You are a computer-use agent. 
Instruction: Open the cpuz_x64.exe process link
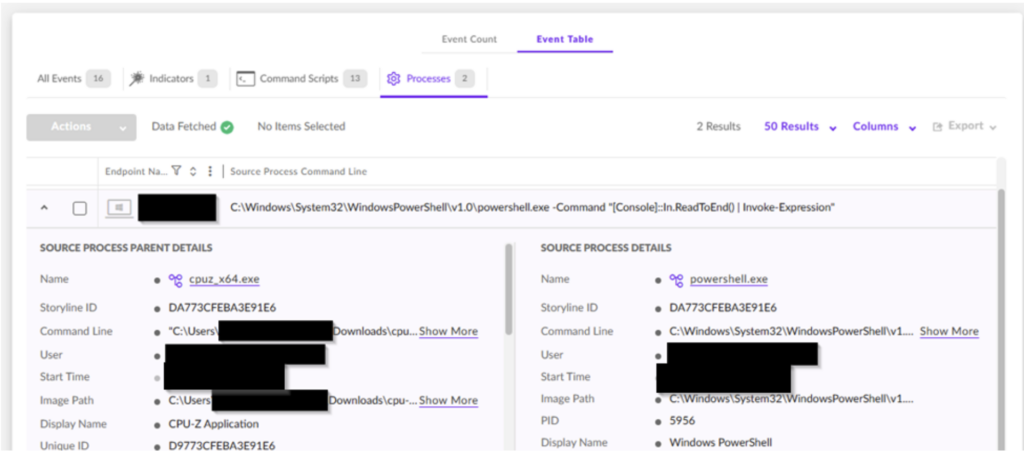[x=223, y=280]
